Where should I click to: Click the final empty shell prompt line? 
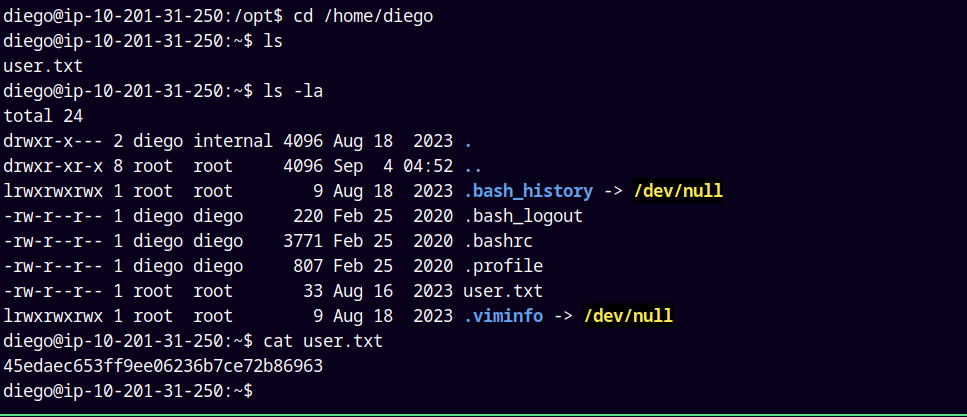coord(130,390)
